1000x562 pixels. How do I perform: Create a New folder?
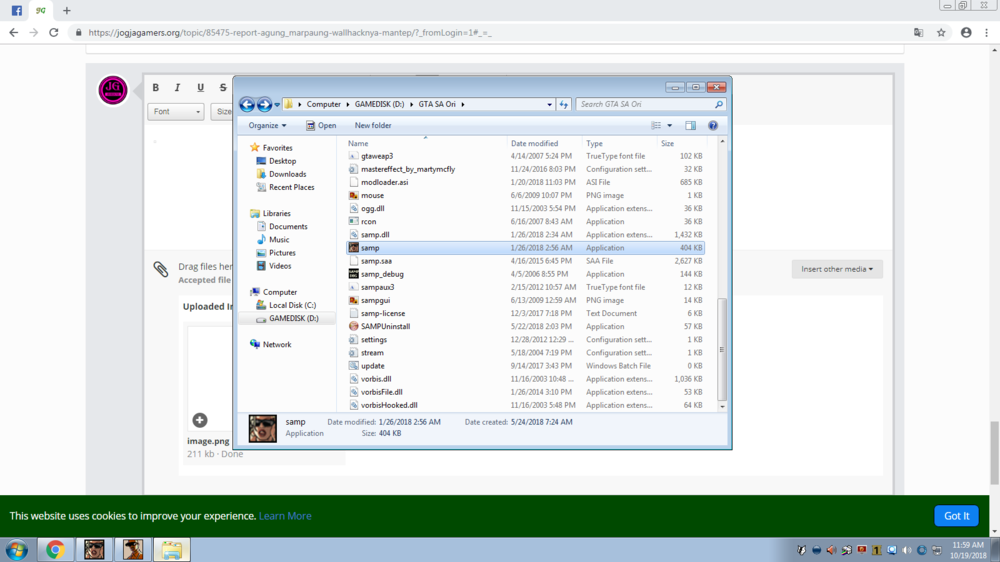pyautogui.click(x=373, y=126)
